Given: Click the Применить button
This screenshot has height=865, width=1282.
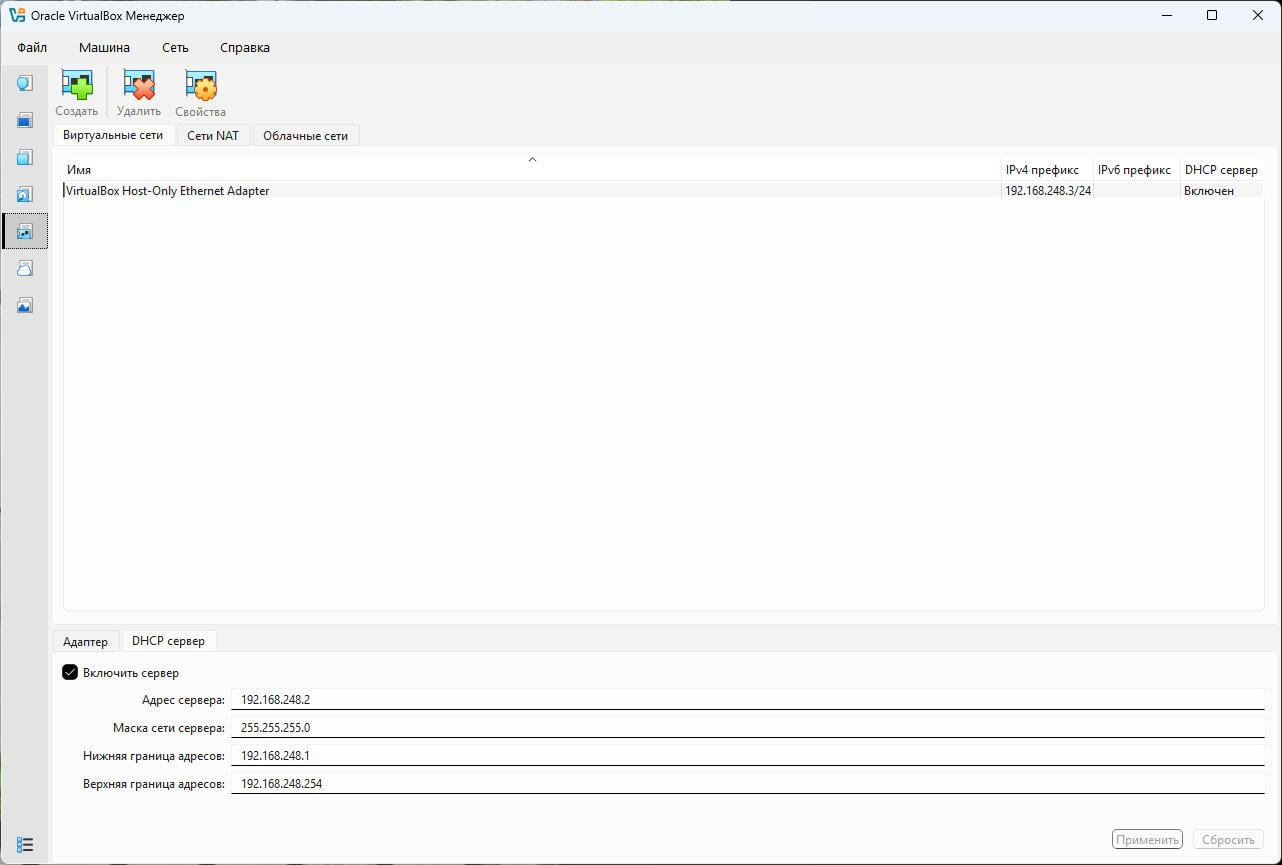Looking at the screenshot, I should pos(1146,838).
